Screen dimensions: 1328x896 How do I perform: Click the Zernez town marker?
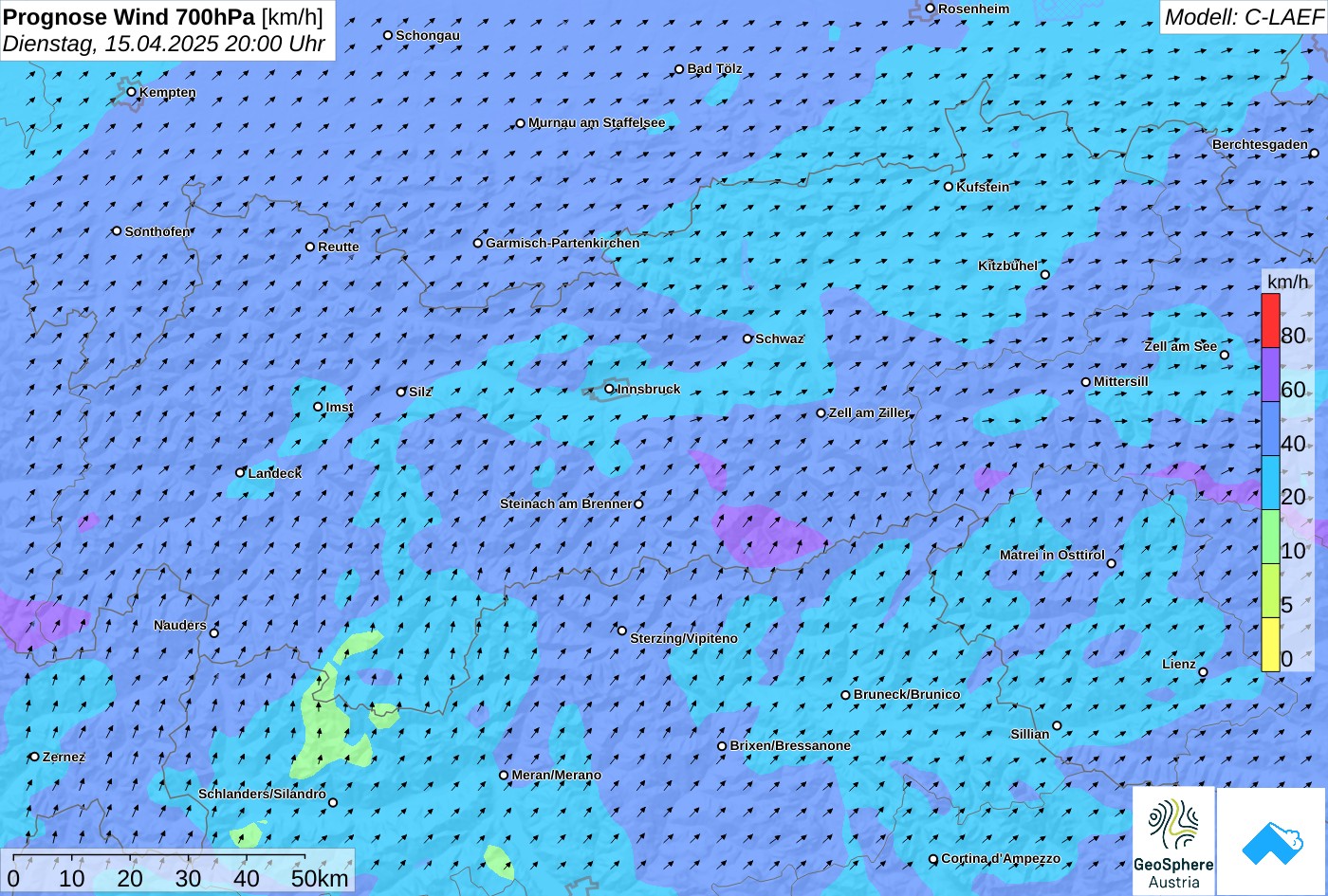pyautogui.click(x=35, y=757)
